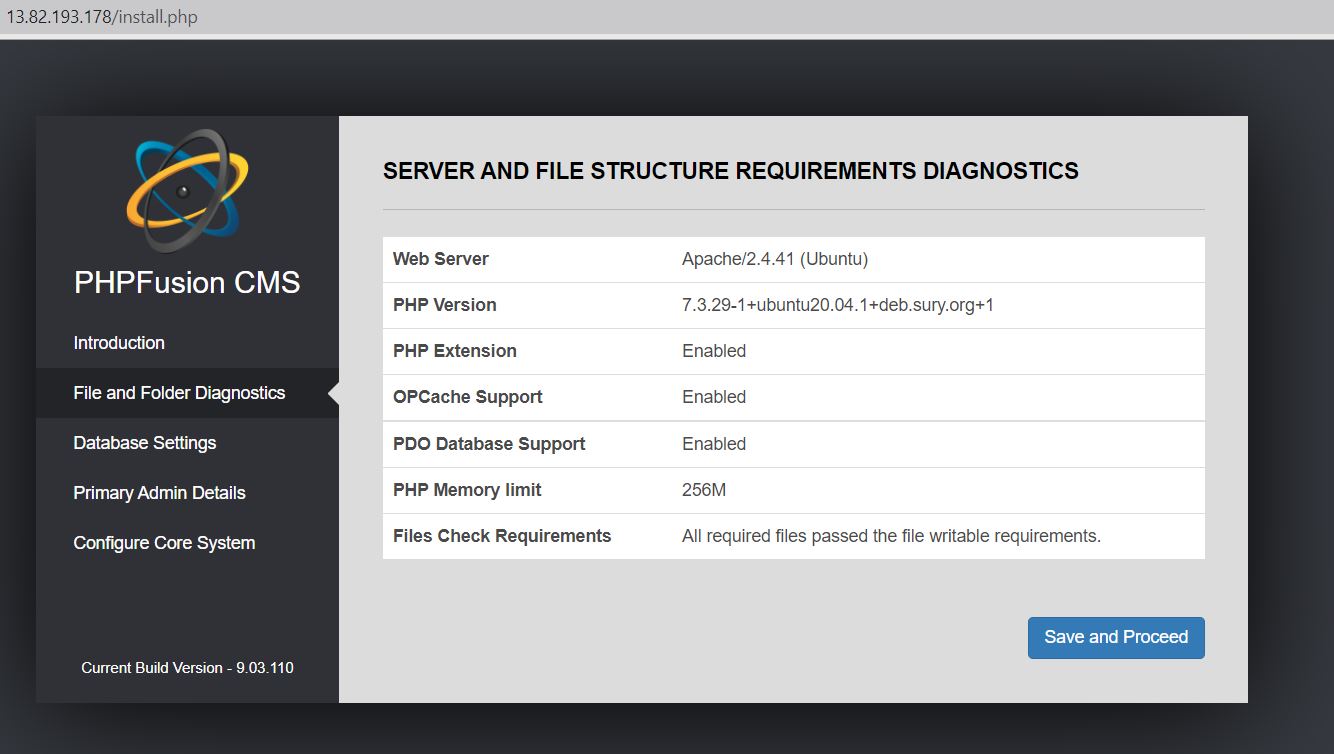Open the Introduction step

pyautogui.click(x=119, y=343)
